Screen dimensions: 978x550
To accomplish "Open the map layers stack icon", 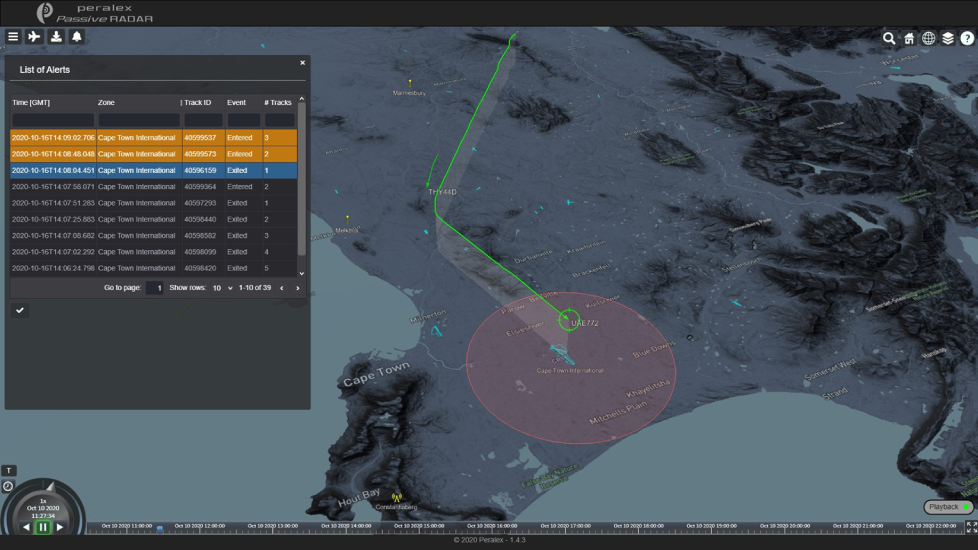I will 948,38.
